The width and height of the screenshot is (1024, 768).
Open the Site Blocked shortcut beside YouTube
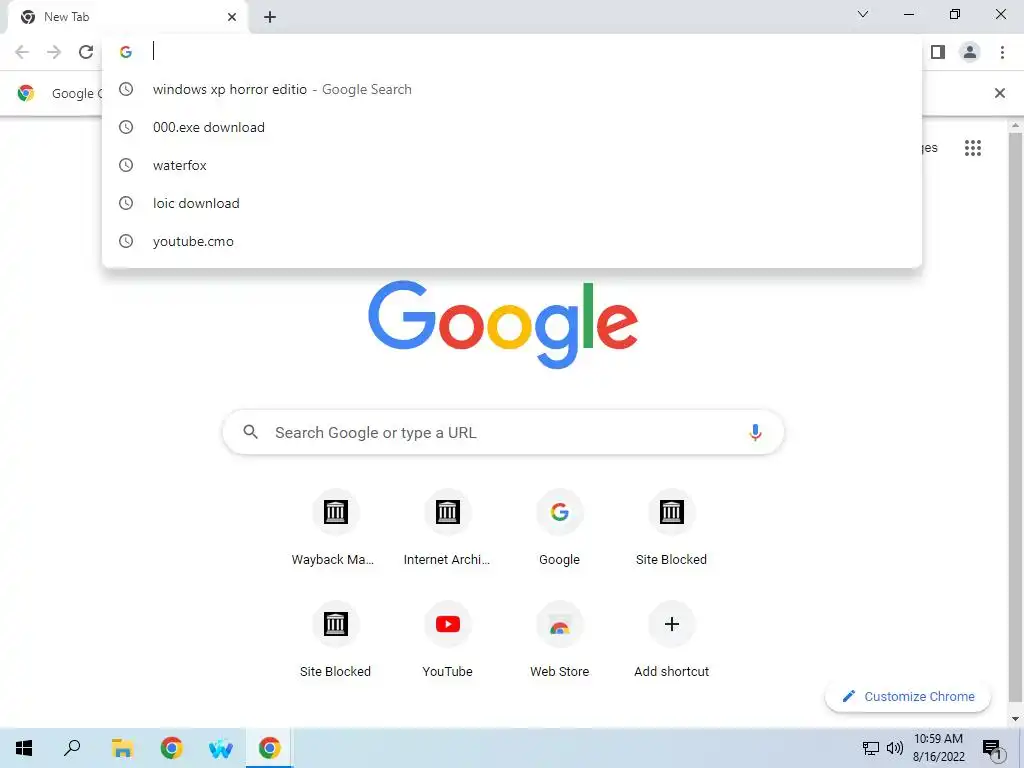point(335,640)
